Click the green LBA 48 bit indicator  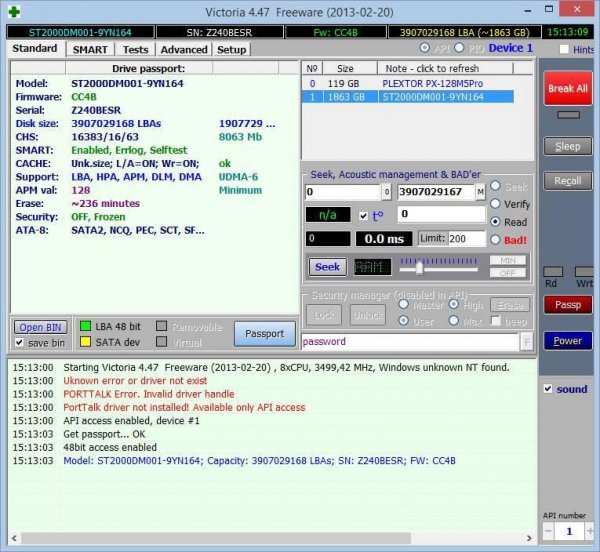(x=85, y=326)
